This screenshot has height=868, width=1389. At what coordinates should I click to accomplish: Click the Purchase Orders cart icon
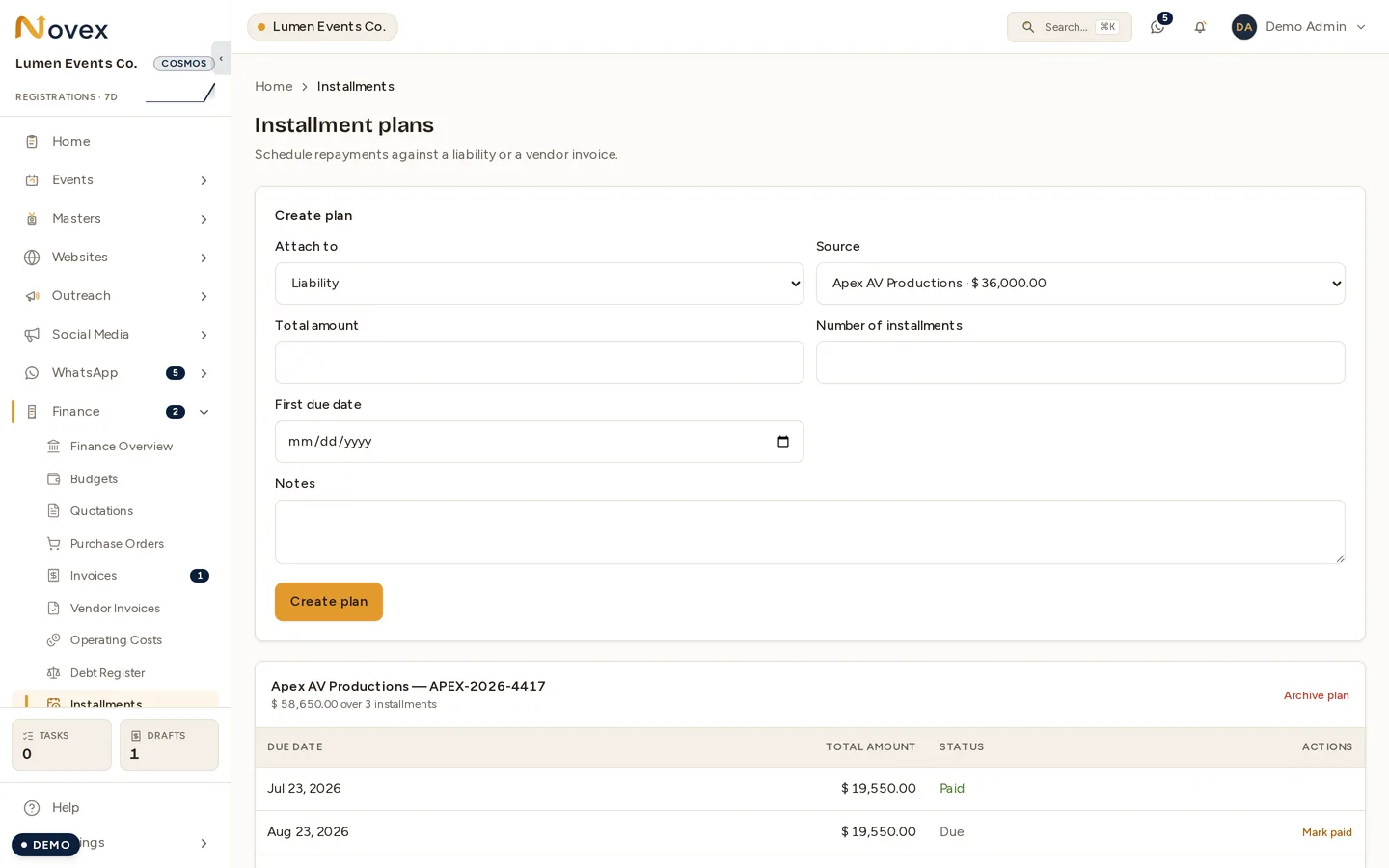(x=54, y=544)
